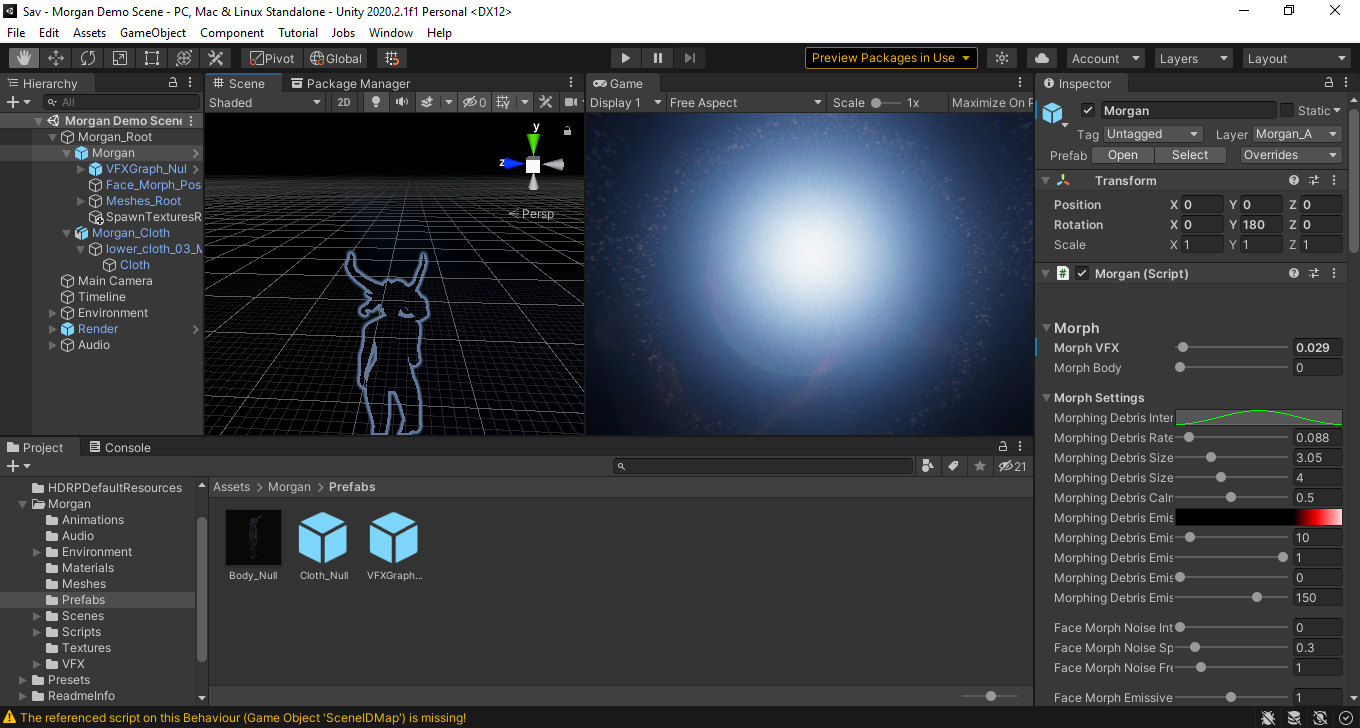
Task: Open the Assets menu
Action: pyautogui.click(x=89, y=33)
